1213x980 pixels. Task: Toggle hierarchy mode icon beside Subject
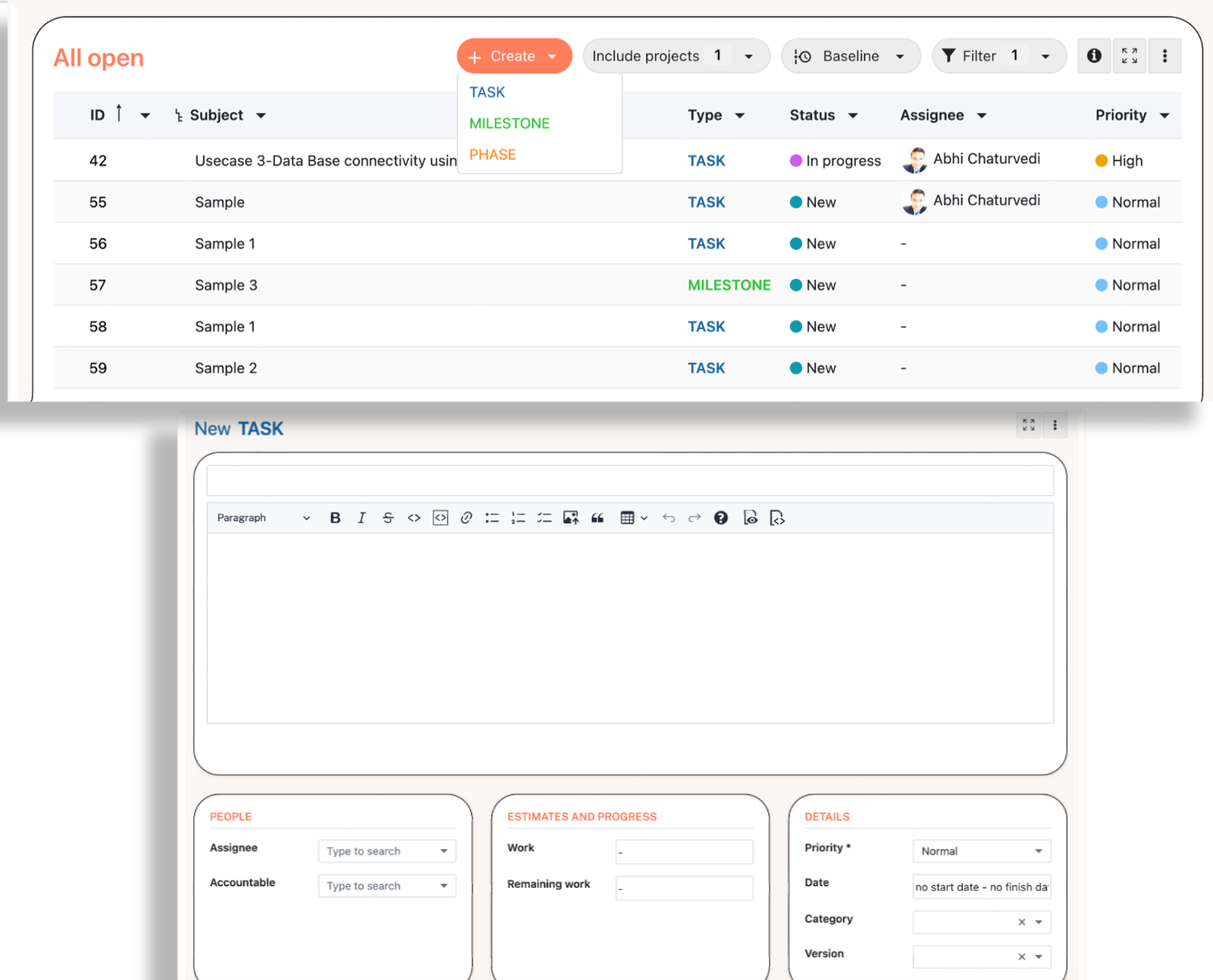click(x=179, y=115)
